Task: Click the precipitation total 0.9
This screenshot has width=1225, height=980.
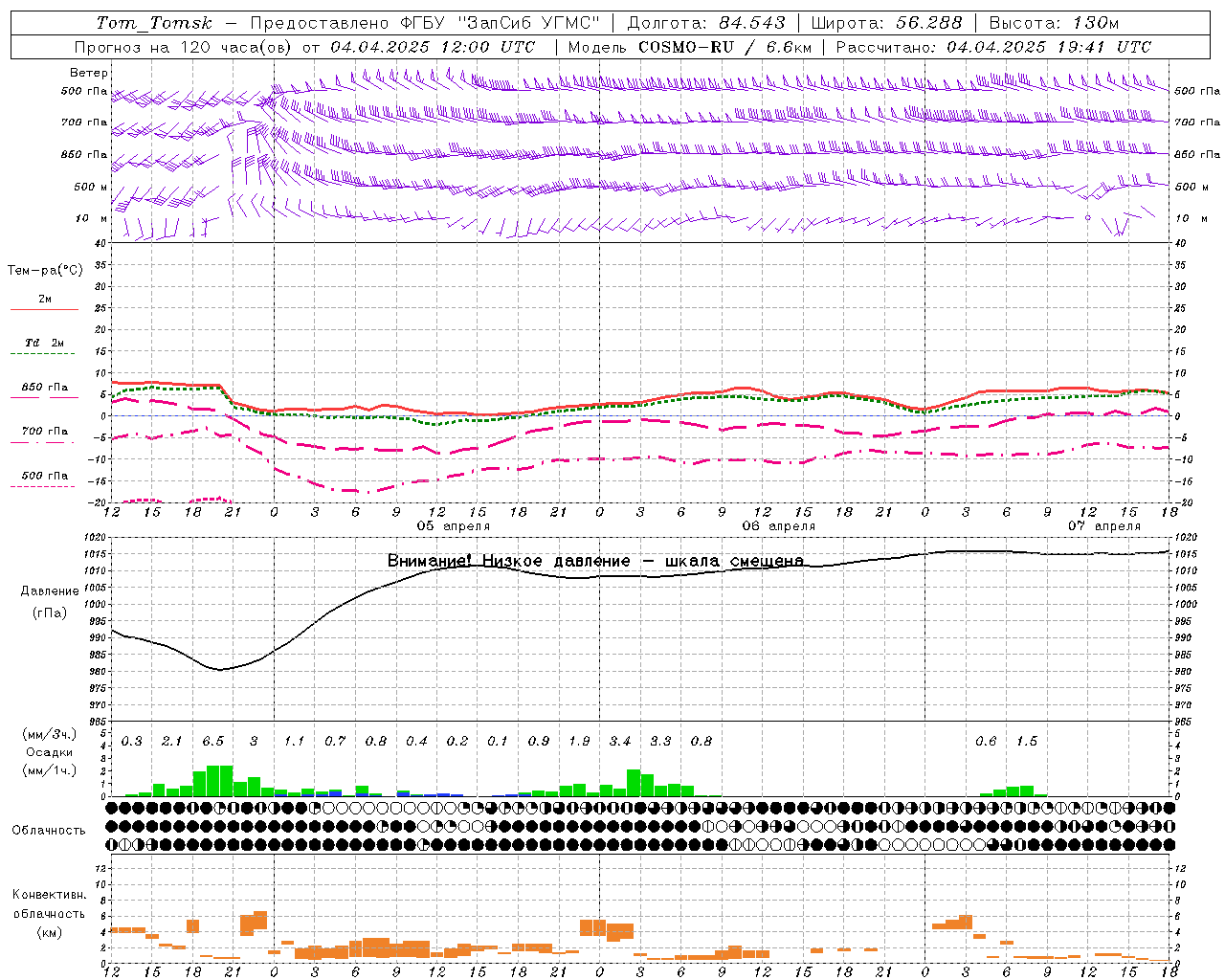Action: tap(539, 742)
